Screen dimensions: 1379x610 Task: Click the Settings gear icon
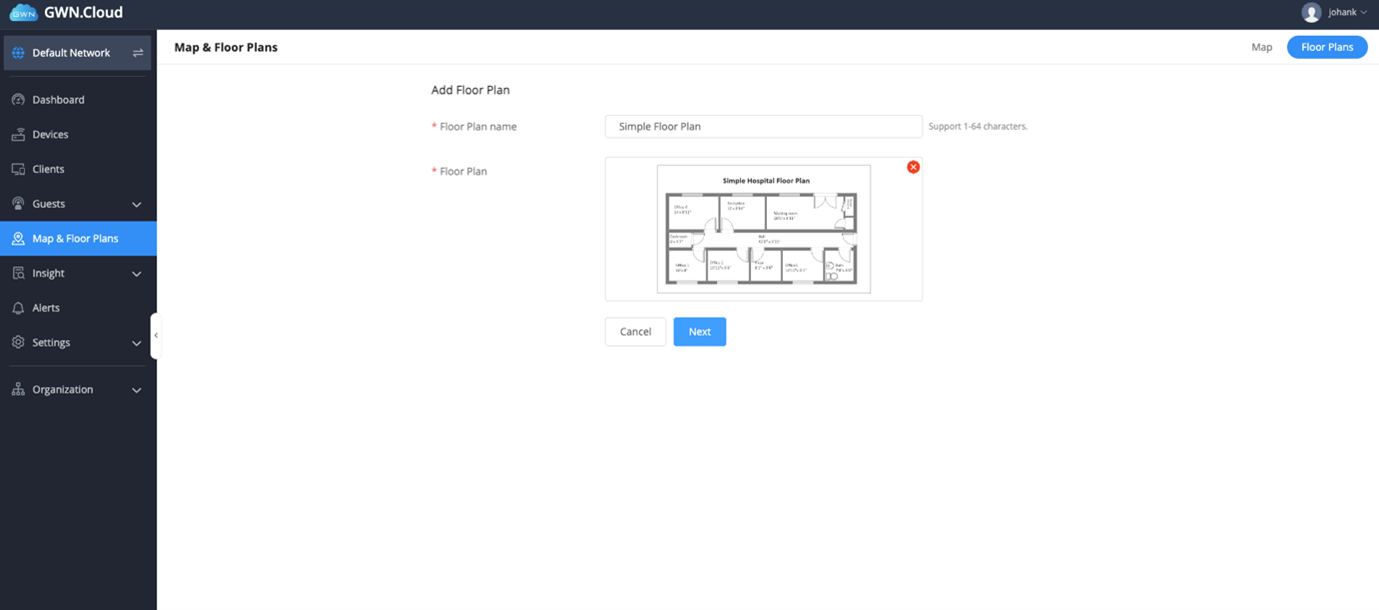pos(18,342)
